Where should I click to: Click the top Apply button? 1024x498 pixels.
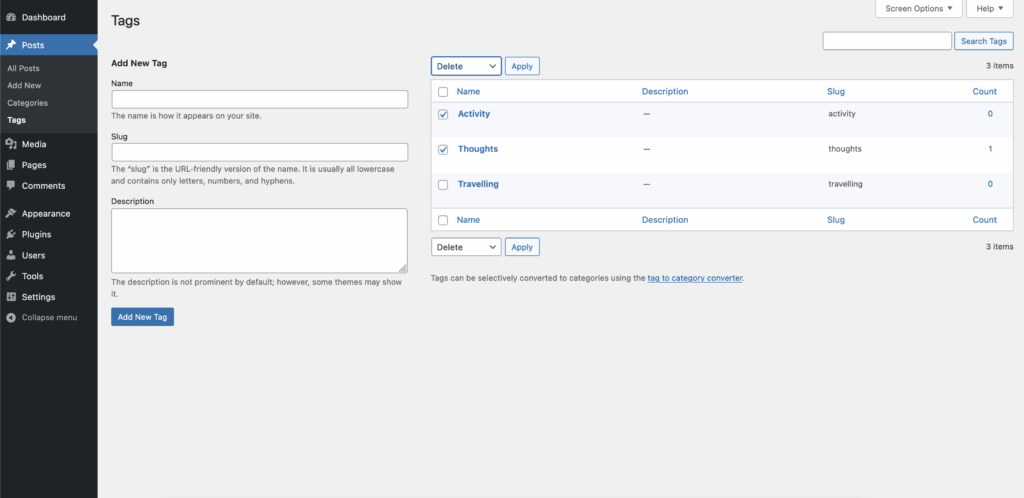point(522,66)
